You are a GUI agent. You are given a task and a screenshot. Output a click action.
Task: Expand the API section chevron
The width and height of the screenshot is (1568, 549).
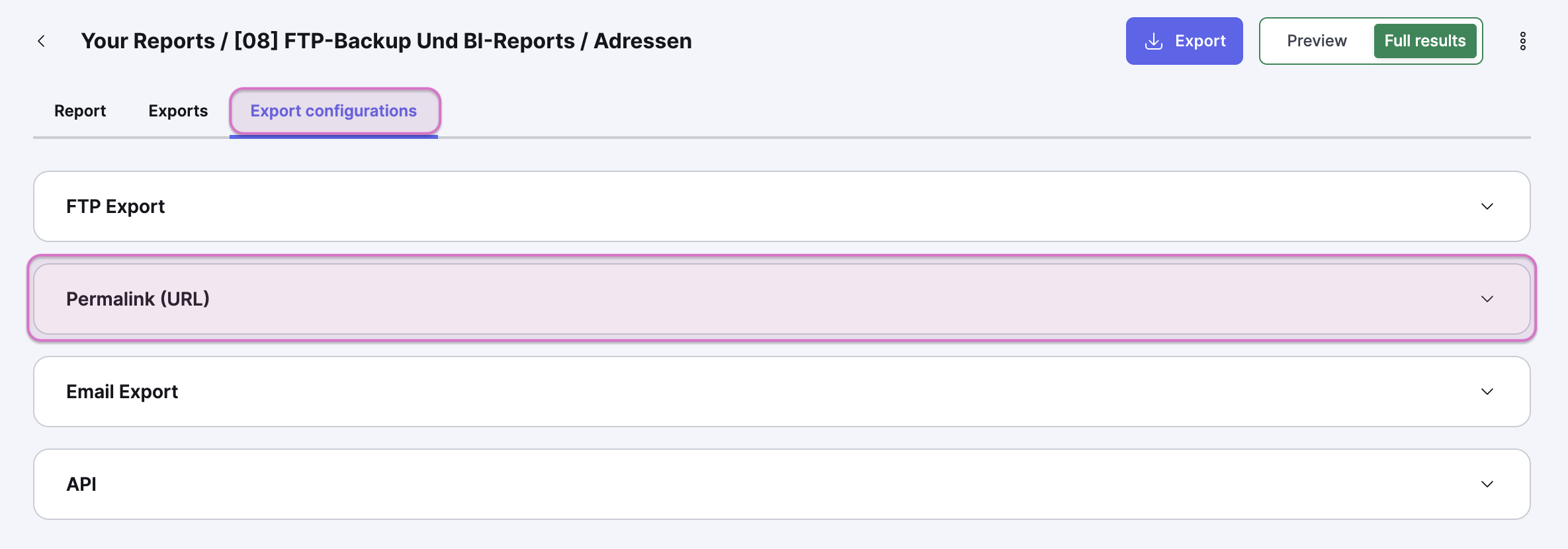pos(1487,484)
